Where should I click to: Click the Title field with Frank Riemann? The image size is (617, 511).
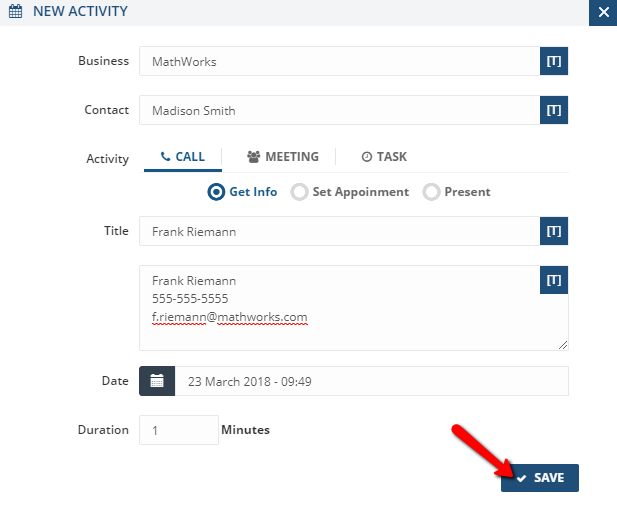[339, 231]
